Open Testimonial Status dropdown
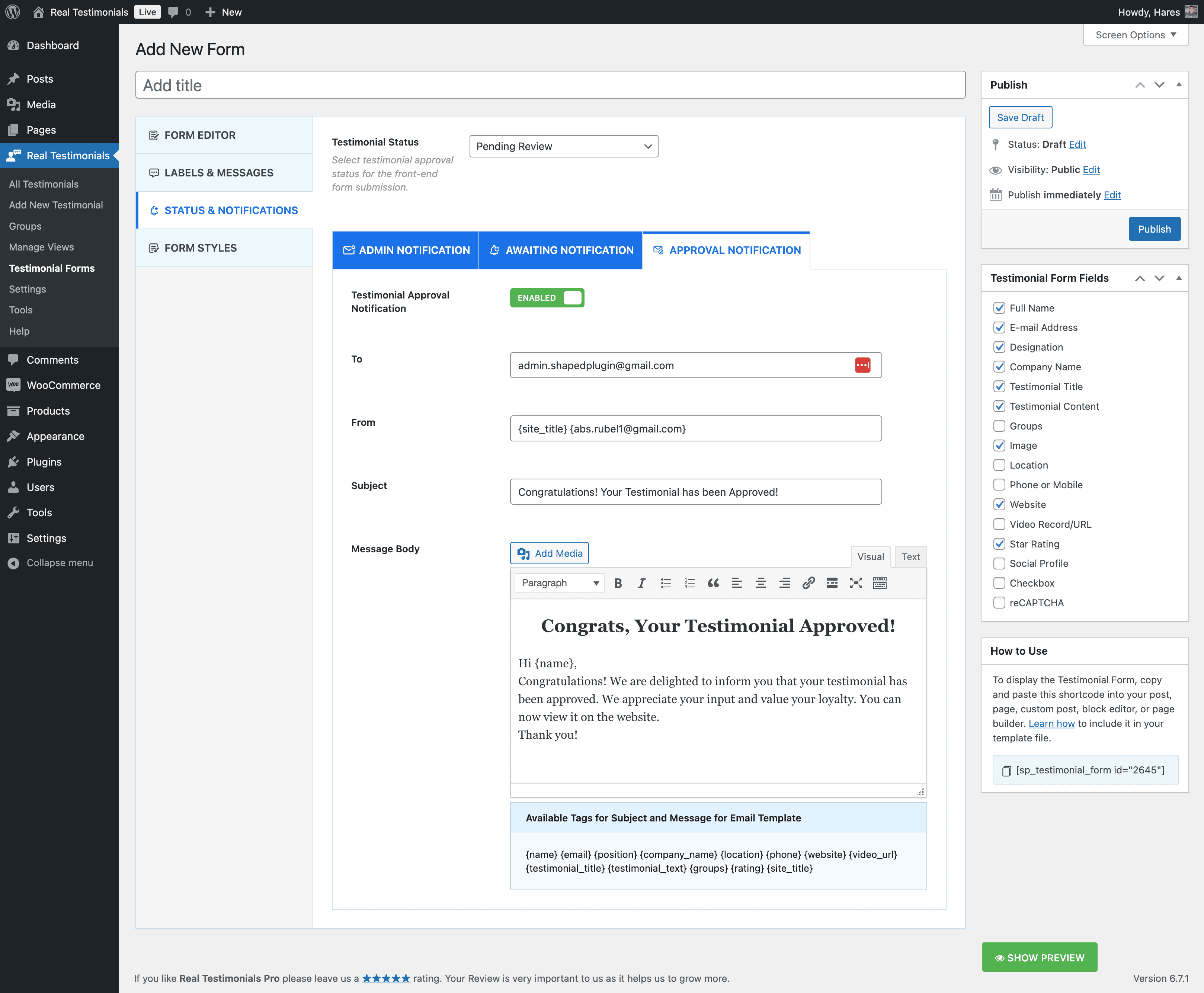Screen dimensions: 1204x993 pyautogui.click(x=564, y=146)
